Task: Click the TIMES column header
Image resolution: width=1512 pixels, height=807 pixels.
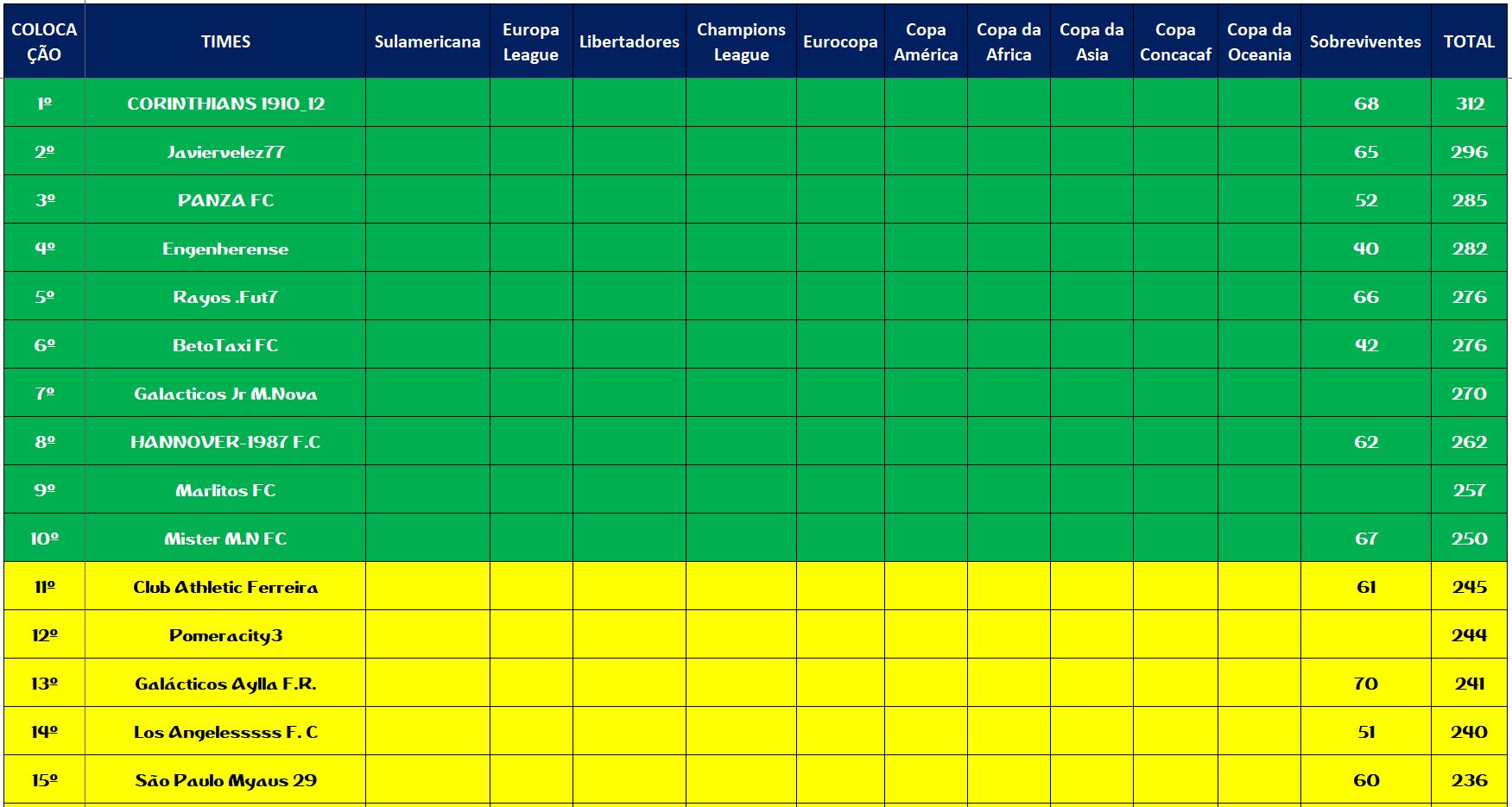Action: [x=225, y=41]
